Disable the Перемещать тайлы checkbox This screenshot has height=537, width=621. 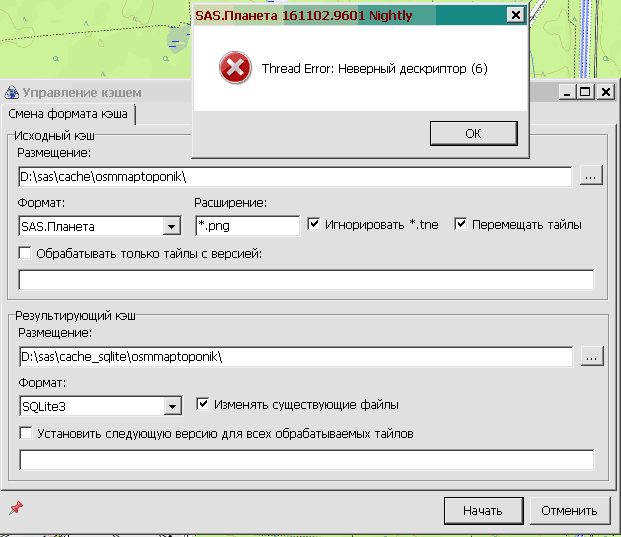pos(461,225)
